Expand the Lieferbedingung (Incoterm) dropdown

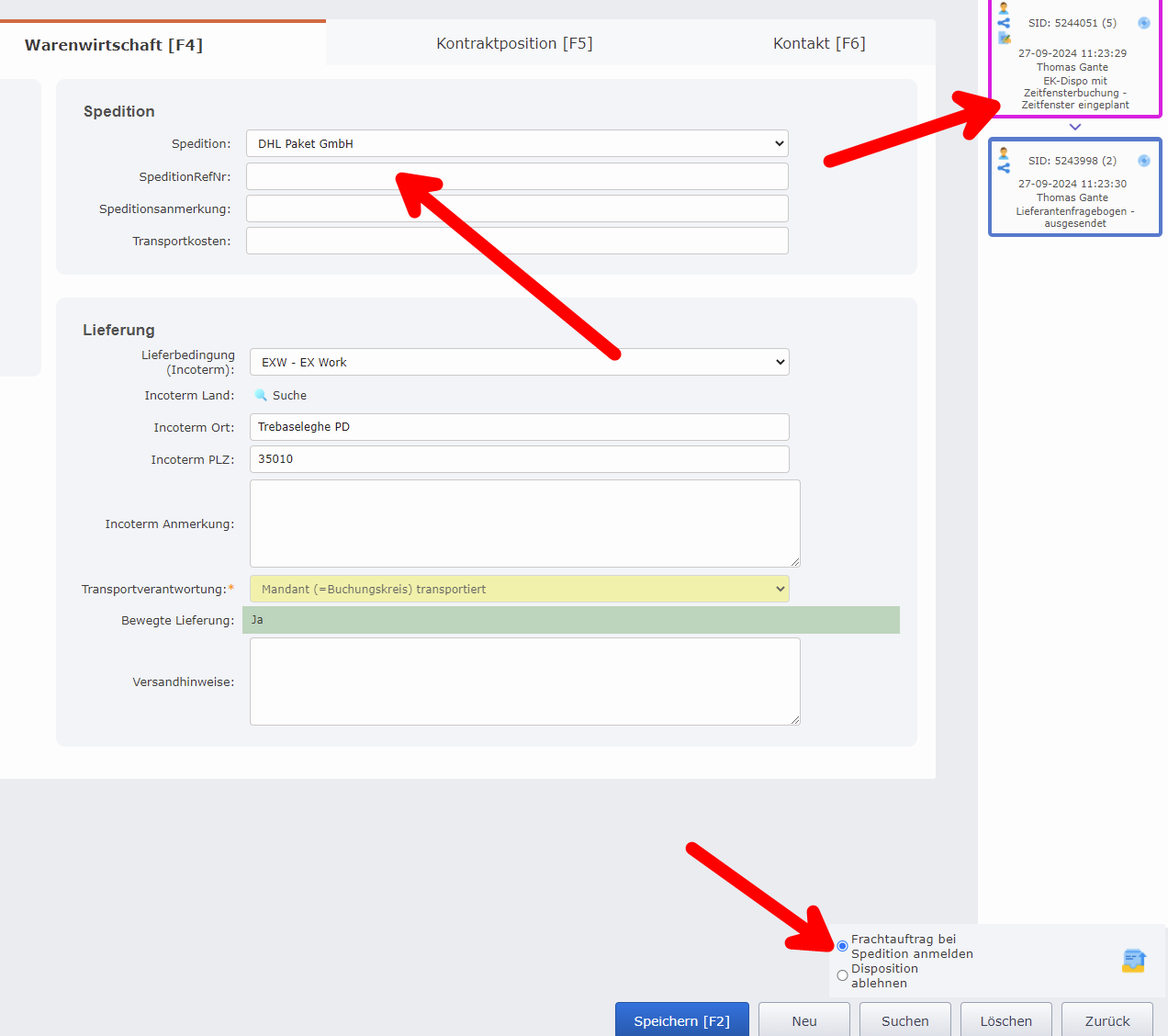519,362
